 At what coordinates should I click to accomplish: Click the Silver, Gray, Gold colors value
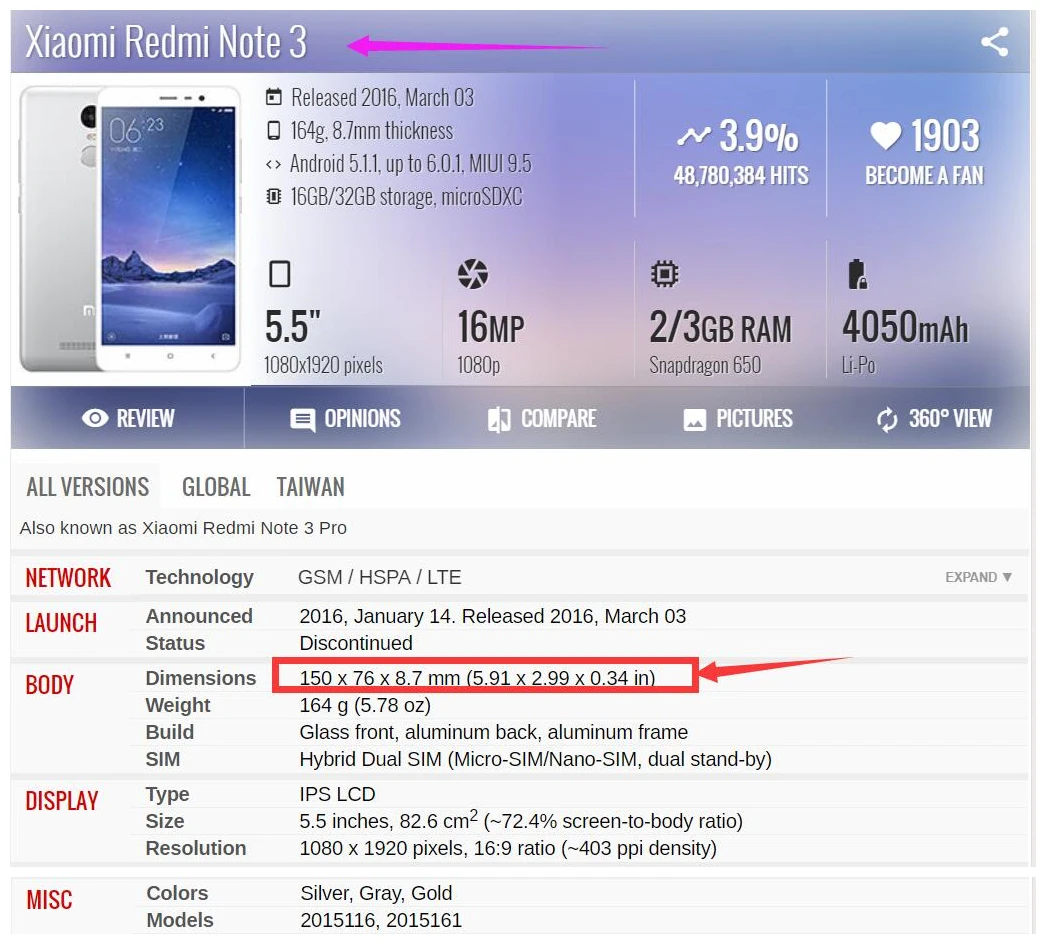(376, 893)
